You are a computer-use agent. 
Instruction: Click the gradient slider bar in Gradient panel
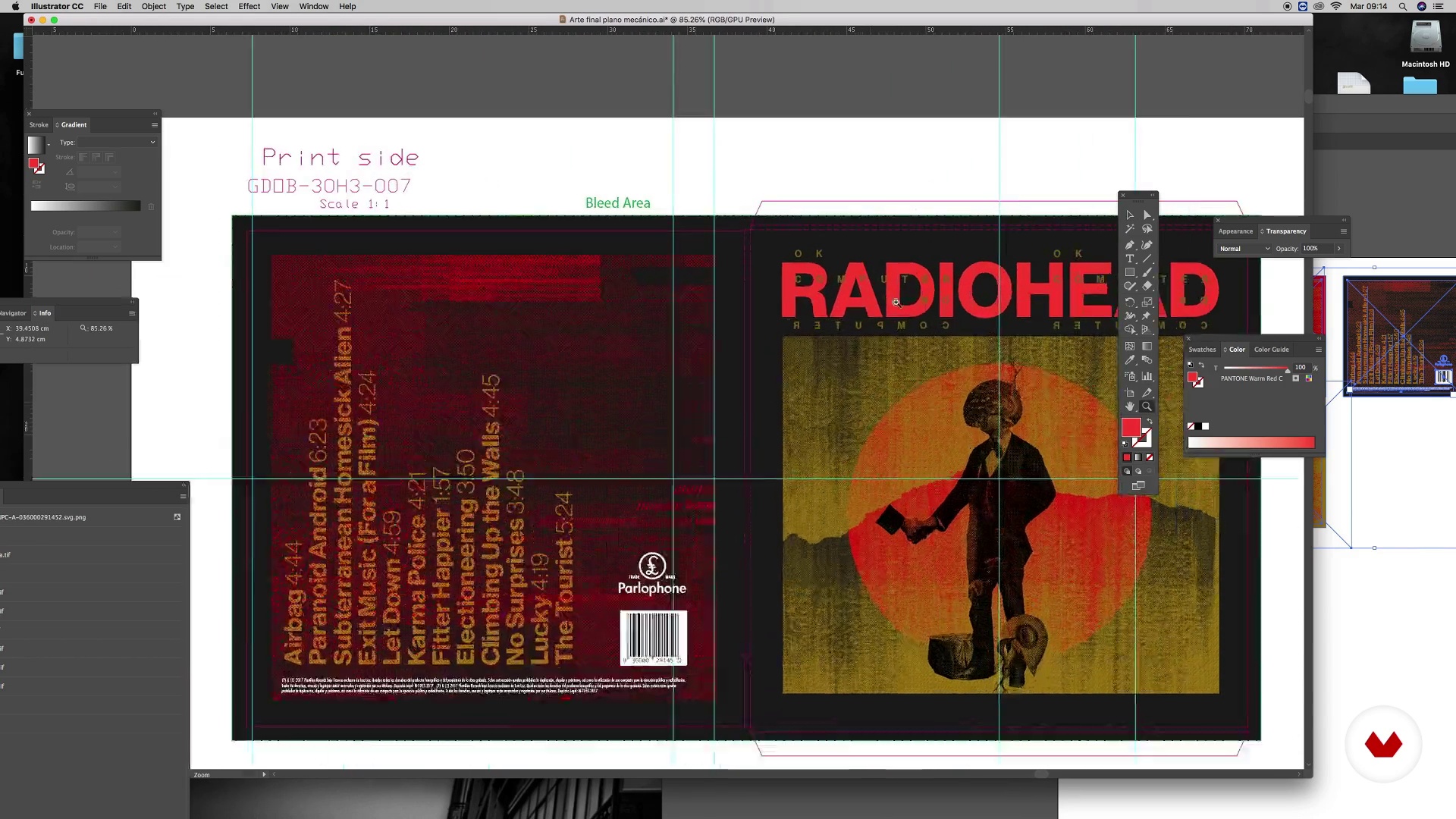tap(86, 206)
